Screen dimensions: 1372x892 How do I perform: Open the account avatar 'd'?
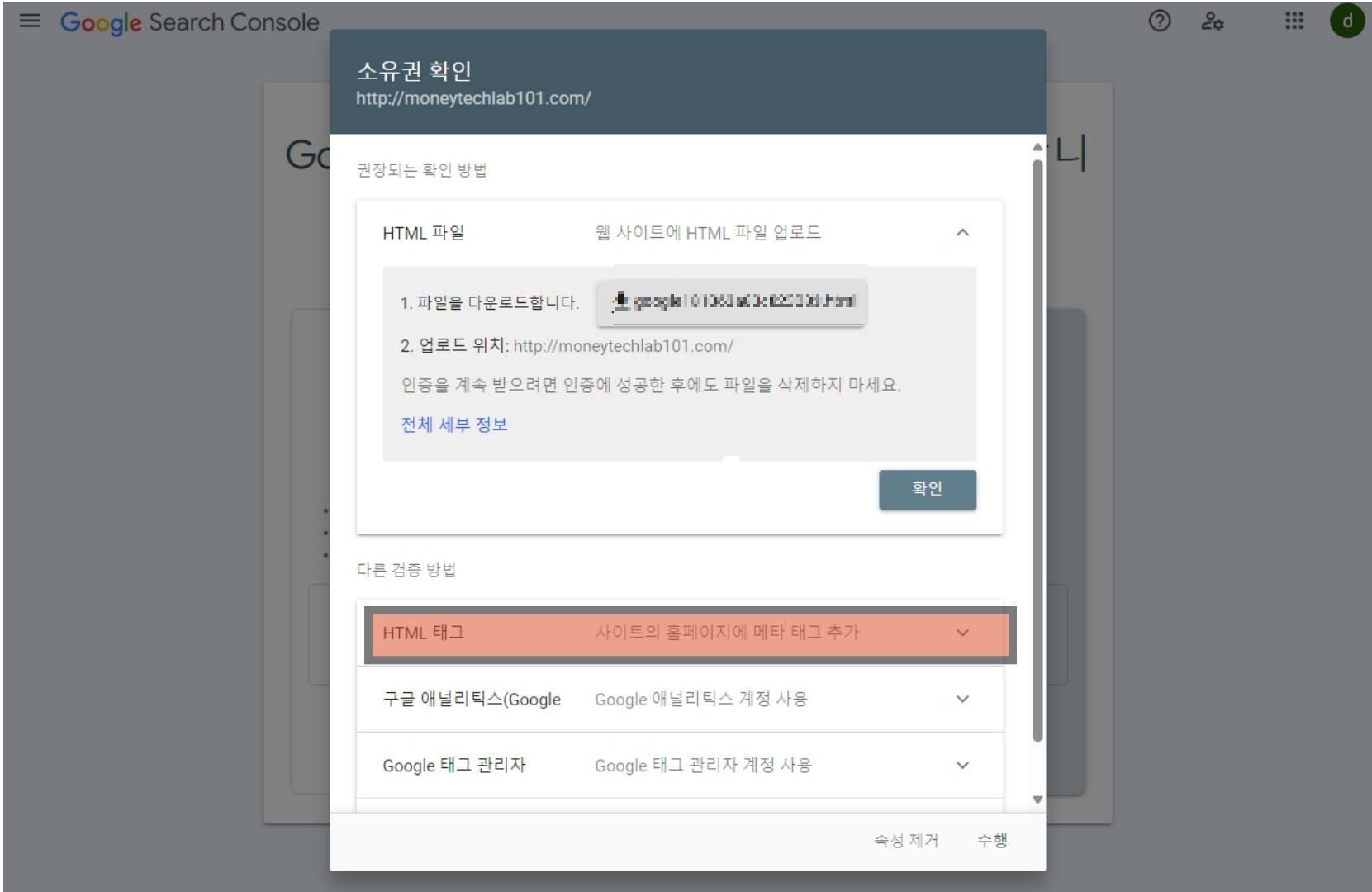(1347, 21)
